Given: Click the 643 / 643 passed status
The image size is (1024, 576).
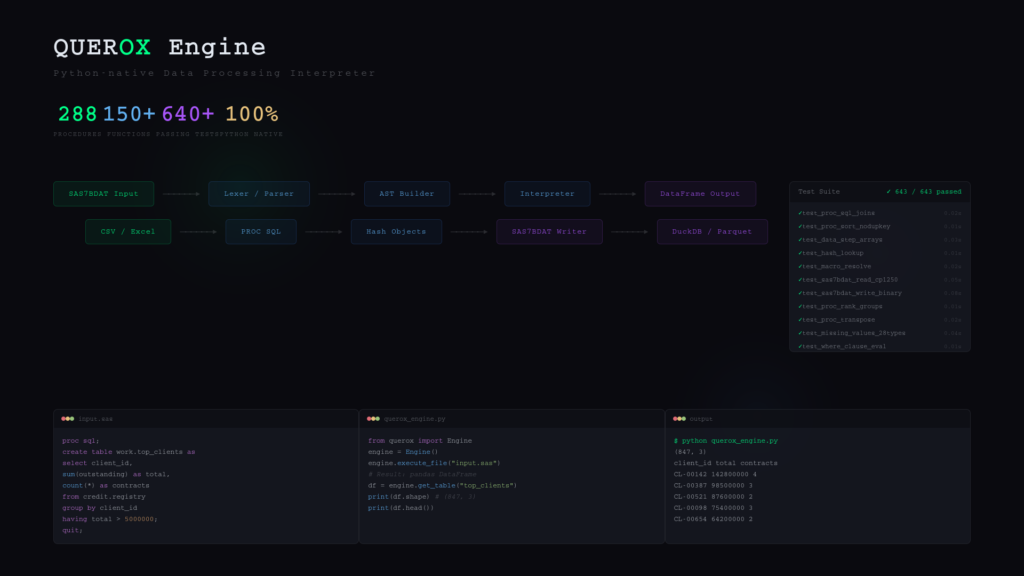Looking at the screenshot, I should pos(923,192).
